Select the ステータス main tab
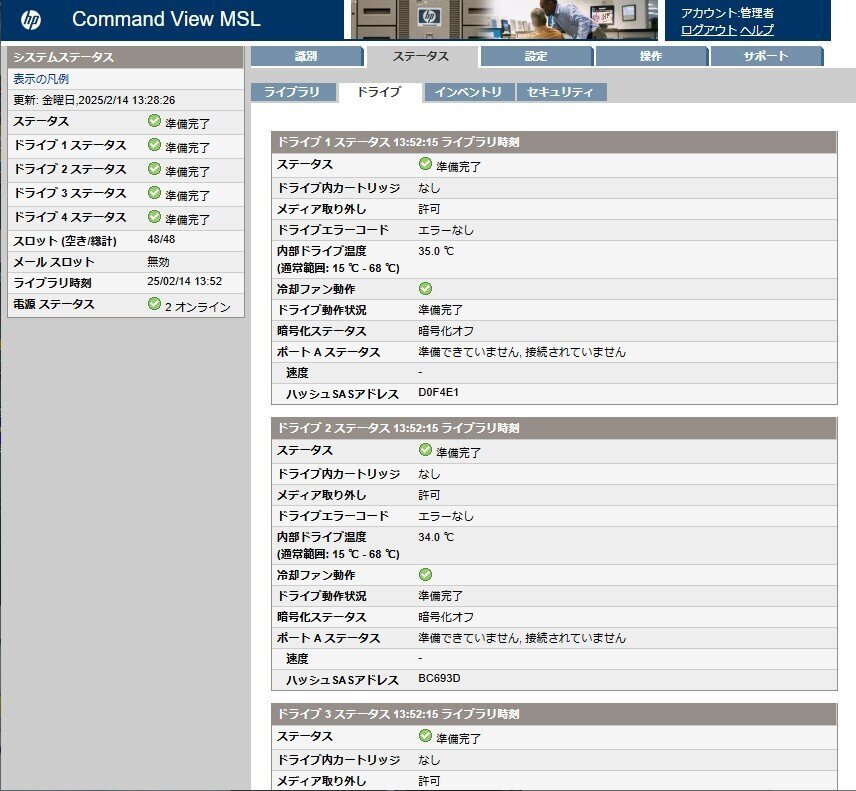This screenshot has height=791, width=856. (421, 56)
